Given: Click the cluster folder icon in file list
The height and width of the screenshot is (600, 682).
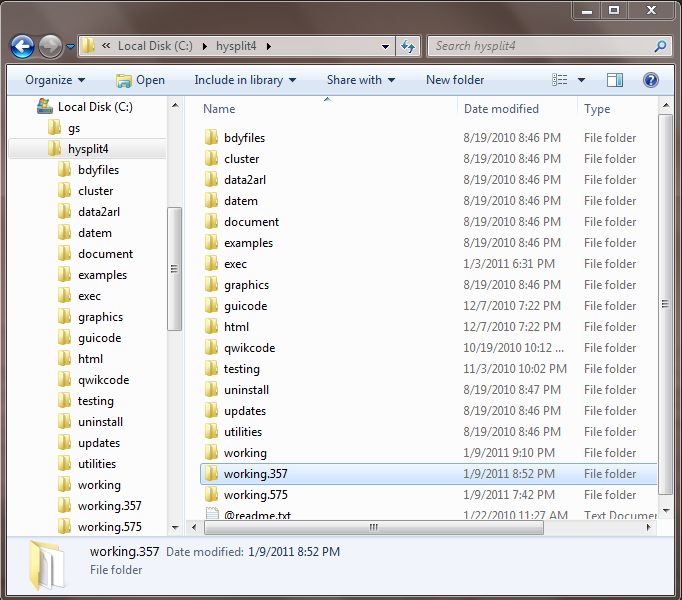Looking at the screenshot, I should (211, 158).
